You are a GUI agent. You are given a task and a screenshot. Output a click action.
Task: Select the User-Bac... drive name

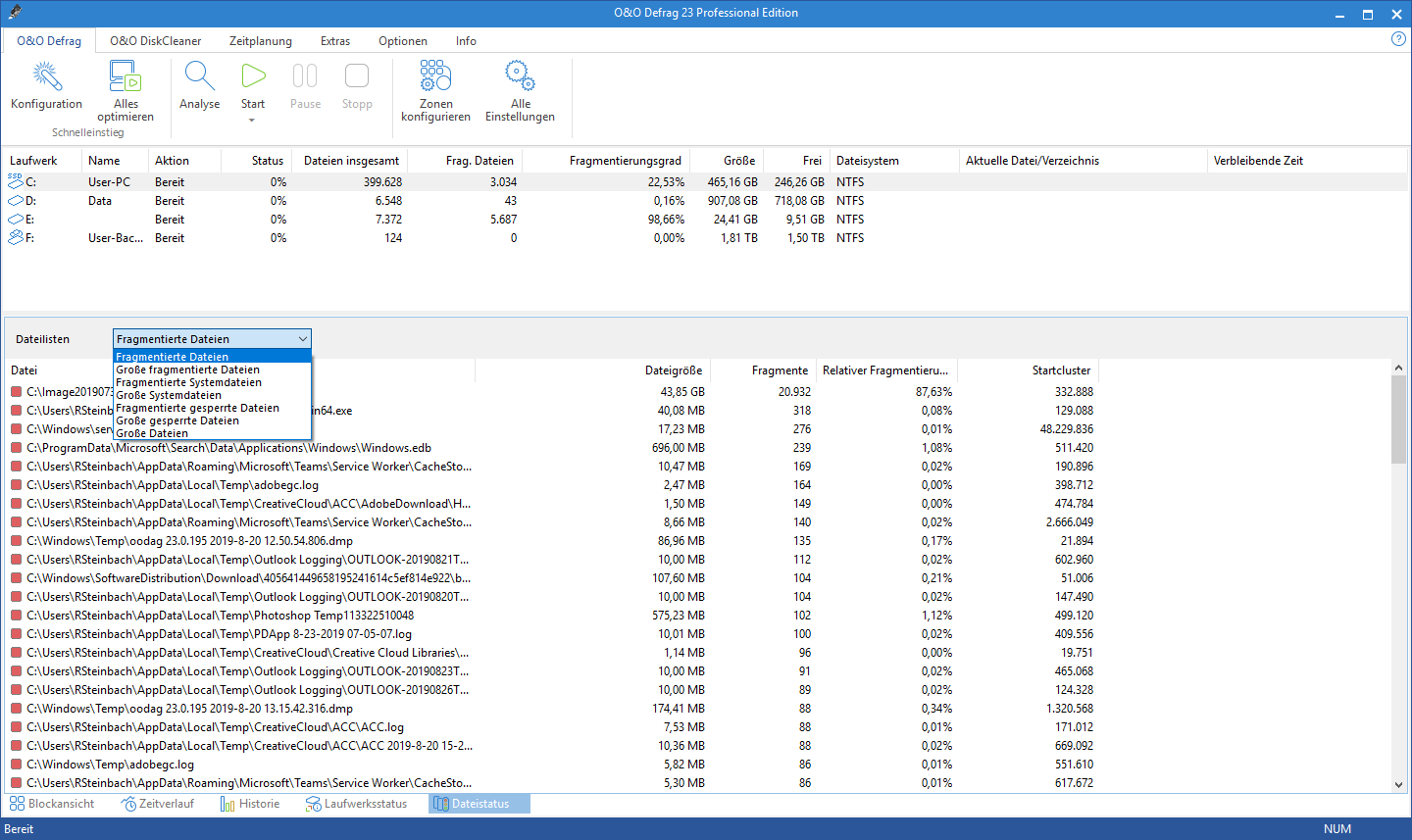116,237
